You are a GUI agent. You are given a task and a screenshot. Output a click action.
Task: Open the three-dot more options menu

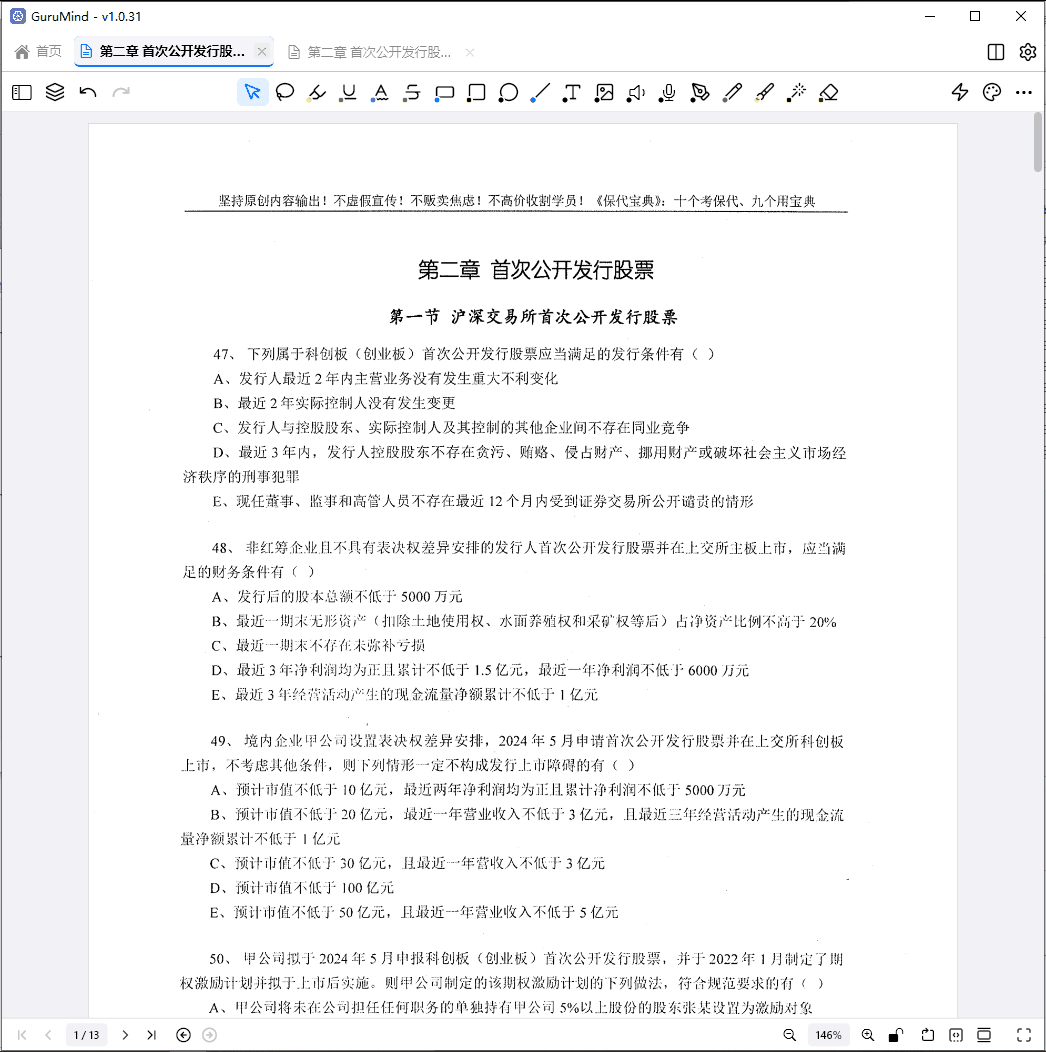click(1024, 93)
